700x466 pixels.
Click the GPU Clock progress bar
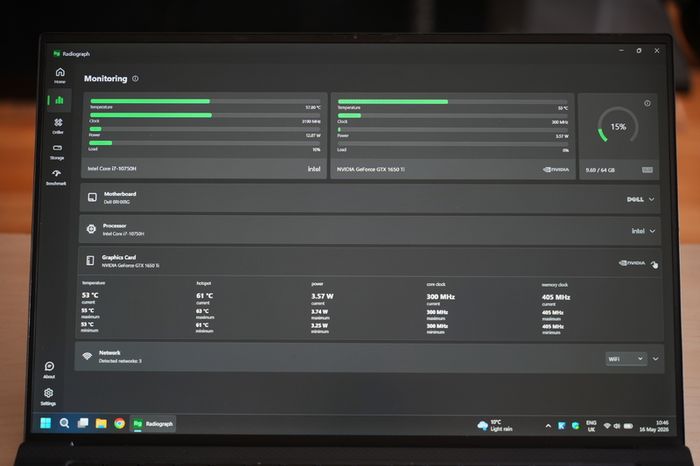pos(453,116)
